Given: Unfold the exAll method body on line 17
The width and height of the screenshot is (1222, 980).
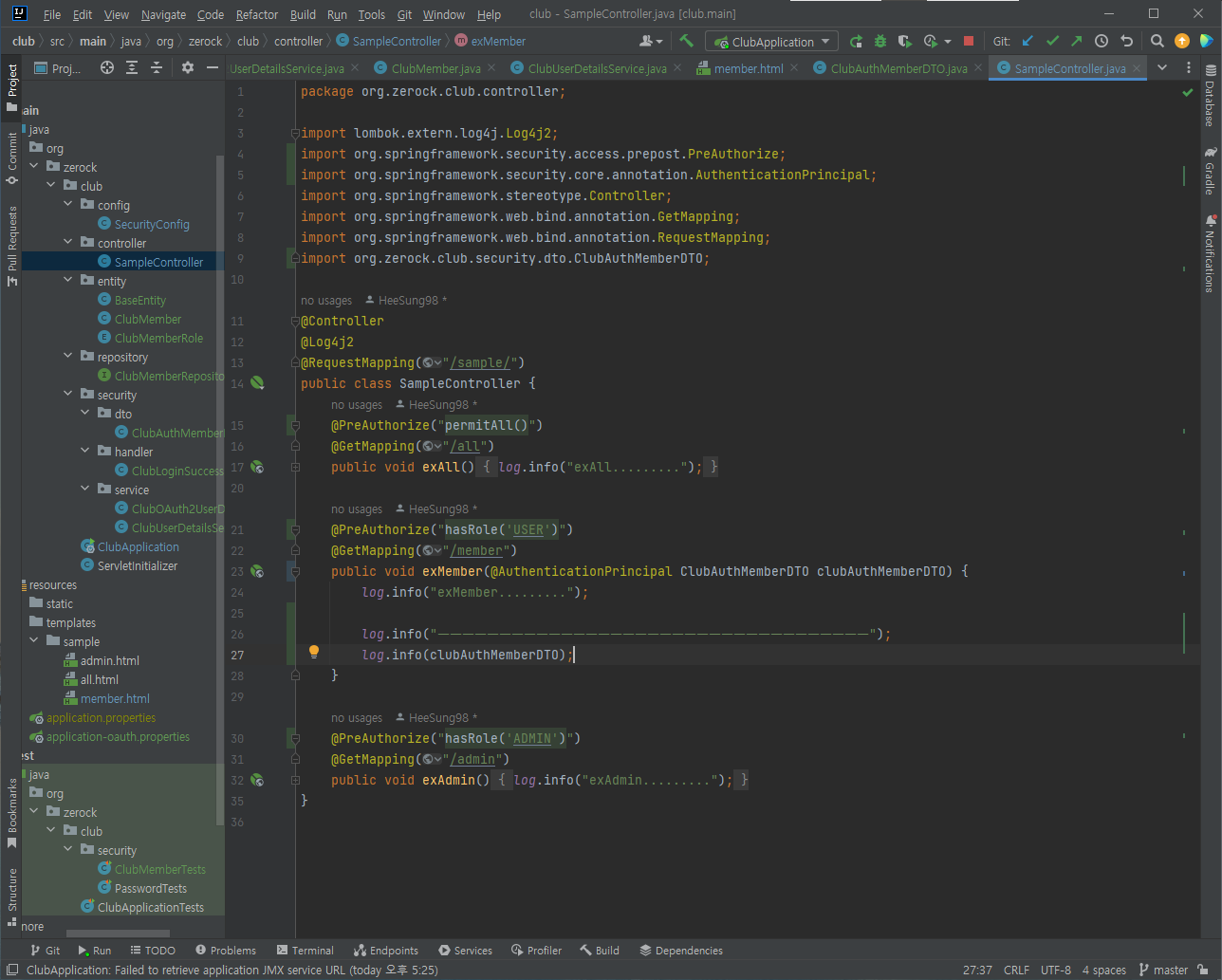Looking at the screenshot, I should 295,467.
